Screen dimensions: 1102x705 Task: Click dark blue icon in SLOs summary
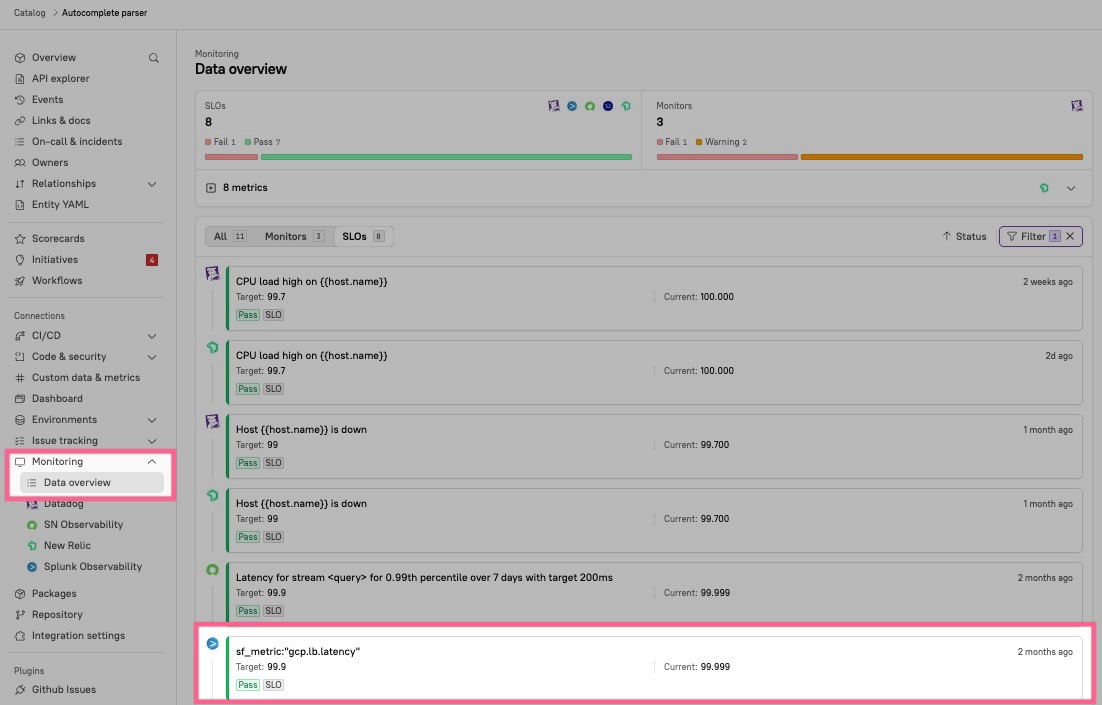coord(608,106)
